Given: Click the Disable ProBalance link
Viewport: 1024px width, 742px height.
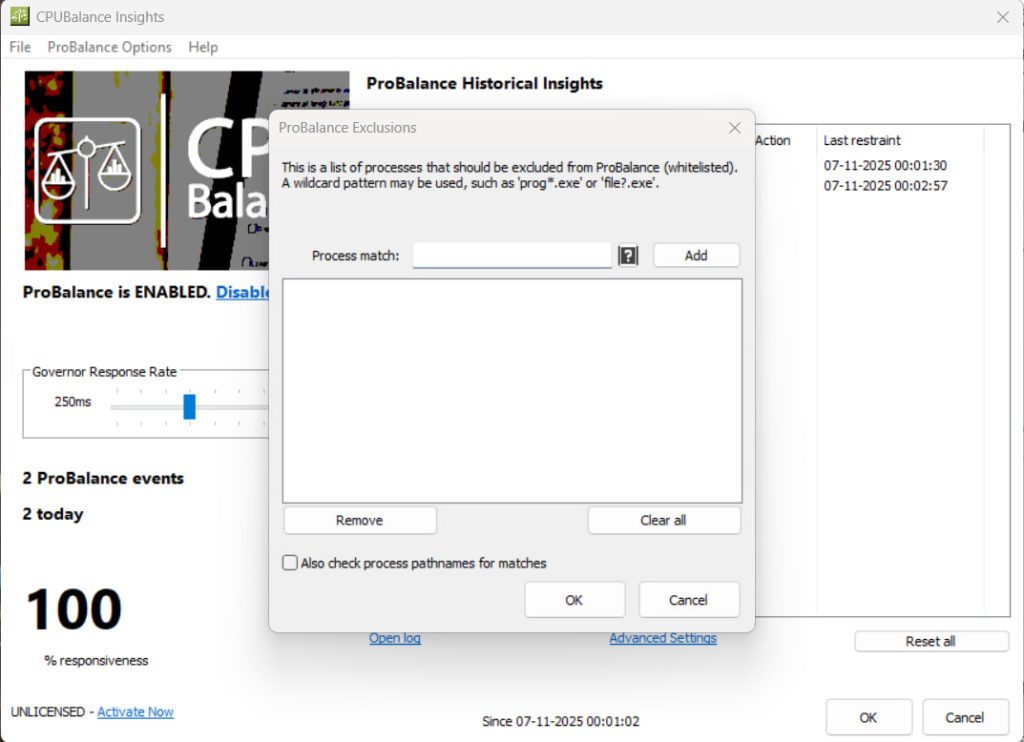Looking at the screenshot, I should click(242, 292).
